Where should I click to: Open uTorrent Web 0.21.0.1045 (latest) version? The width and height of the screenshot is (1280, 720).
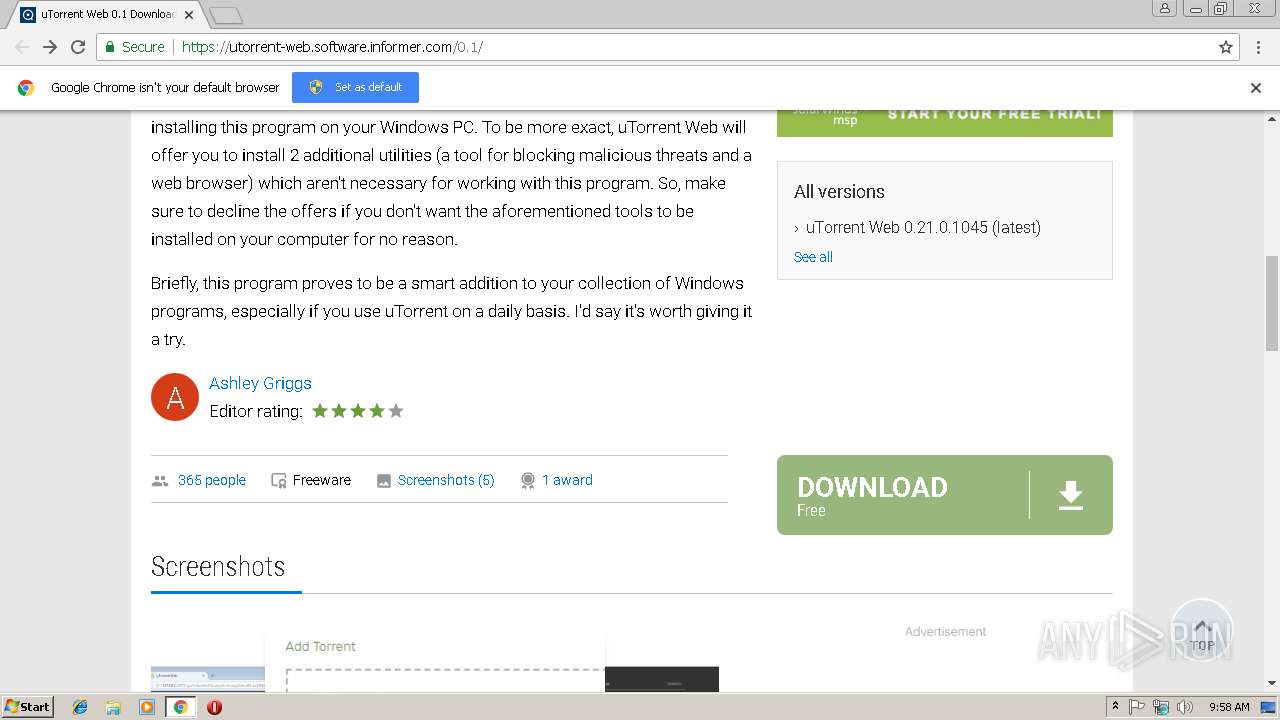(x=923, y=227)
